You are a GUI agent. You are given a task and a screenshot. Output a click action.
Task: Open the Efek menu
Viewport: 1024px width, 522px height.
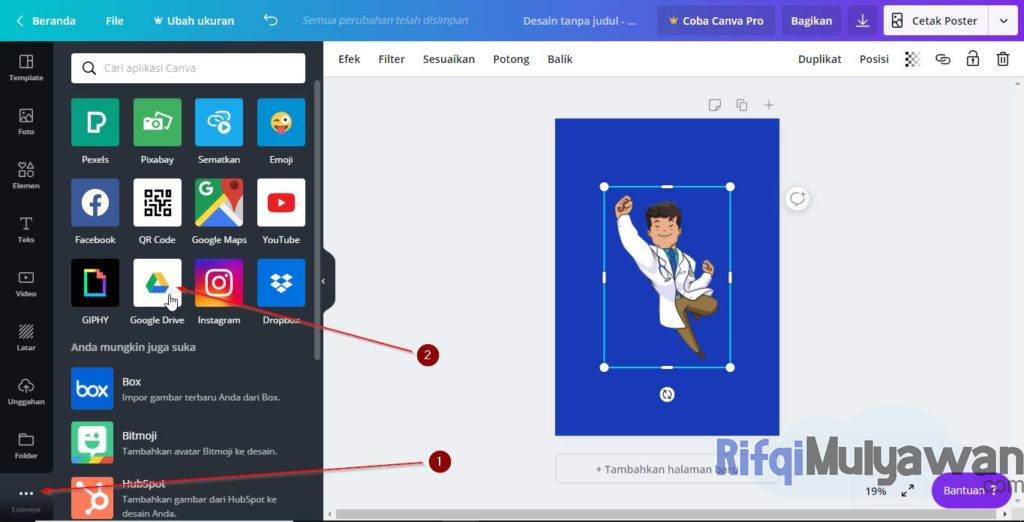pyautogui.click(x=349, y=59)
